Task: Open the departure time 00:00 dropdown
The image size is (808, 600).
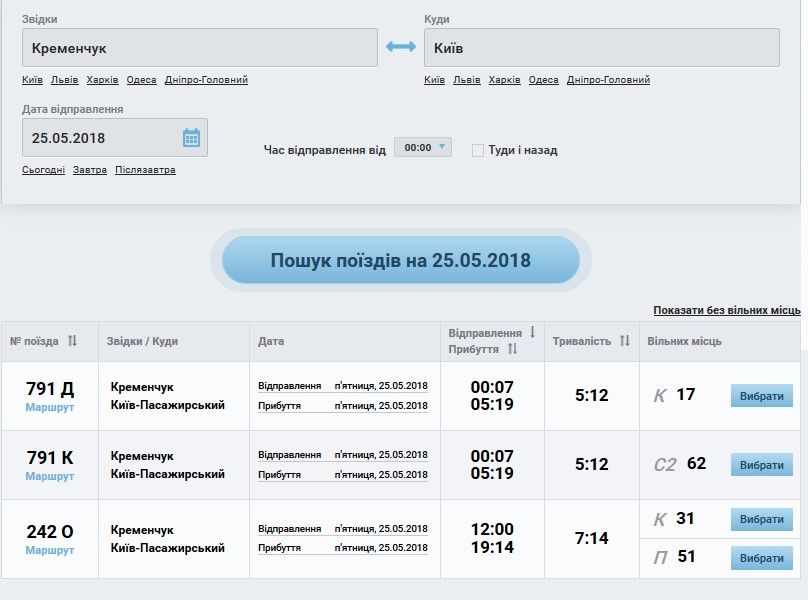Action: point(423,147)
